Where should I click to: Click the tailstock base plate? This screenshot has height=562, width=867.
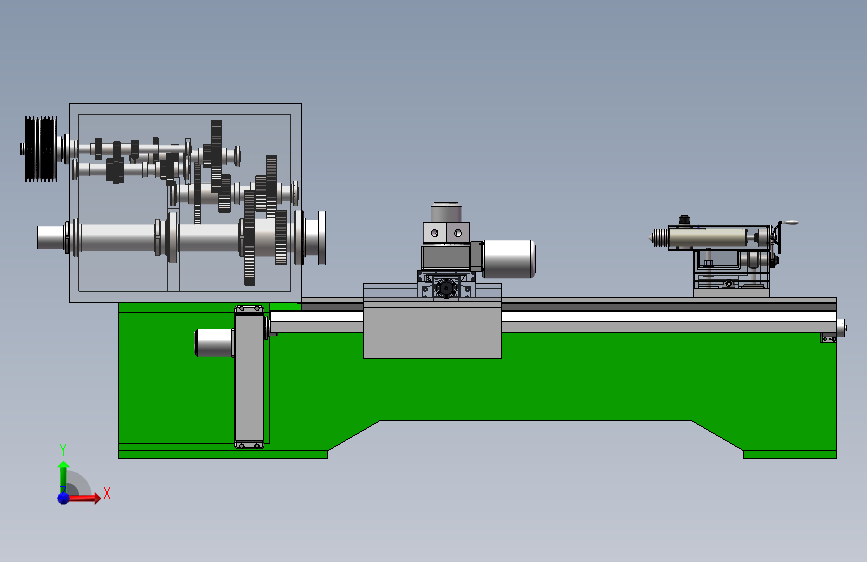731,293
